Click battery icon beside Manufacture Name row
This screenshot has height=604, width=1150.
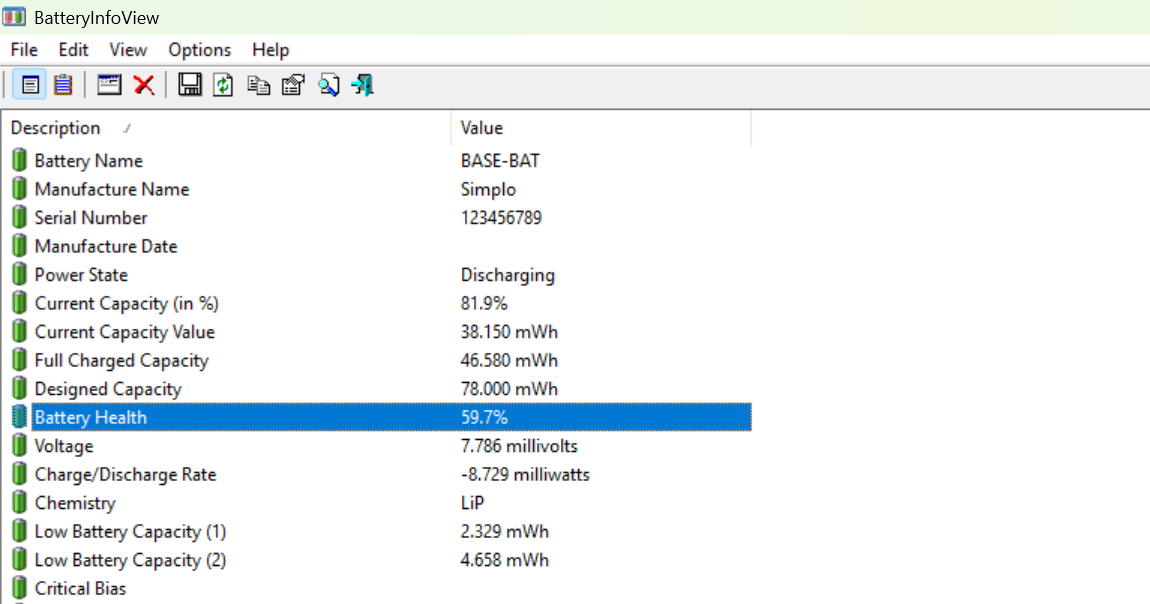[x=20, y=188]
